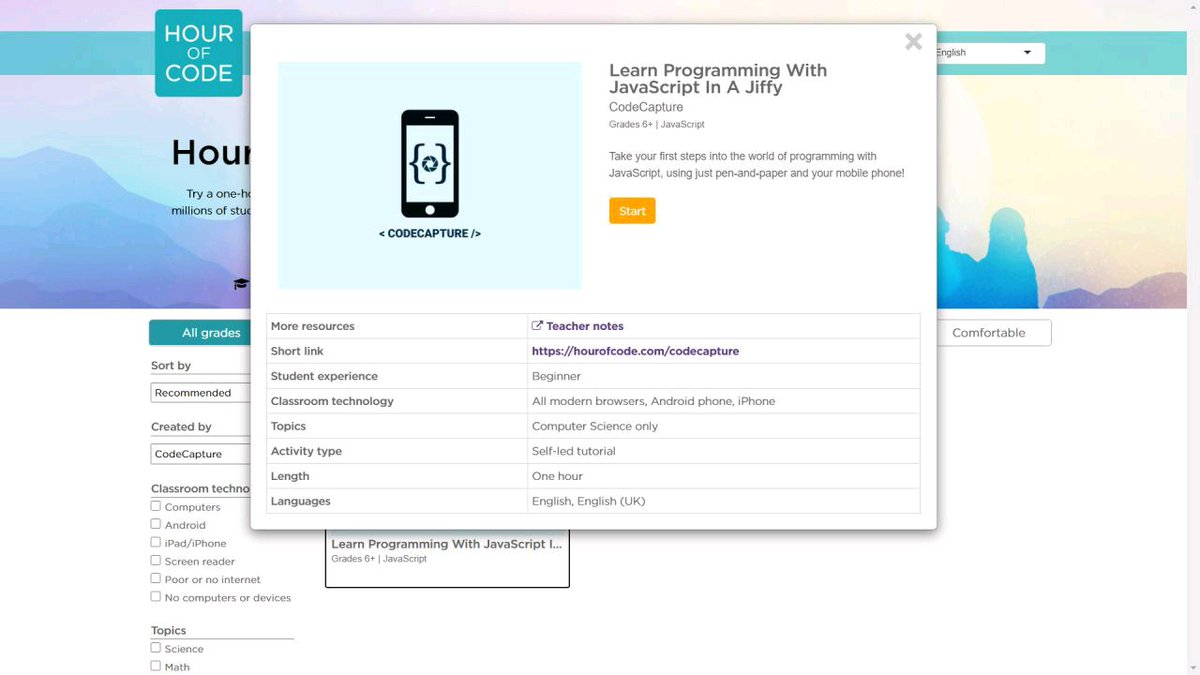
Task: Open the Teacher notes link
Action: pos(585,326)
